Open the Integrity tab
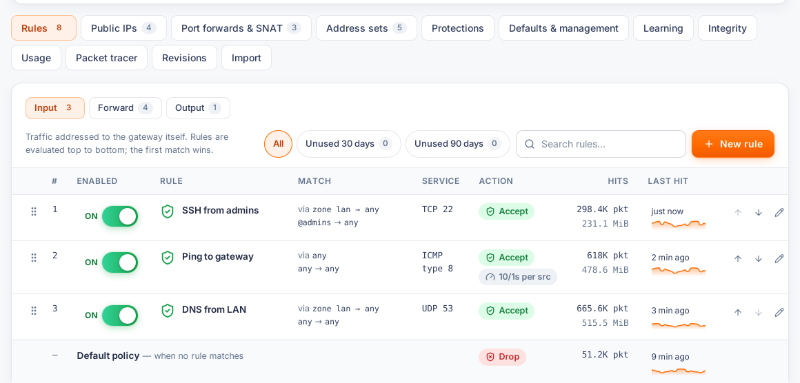 [x=728, y=28]
